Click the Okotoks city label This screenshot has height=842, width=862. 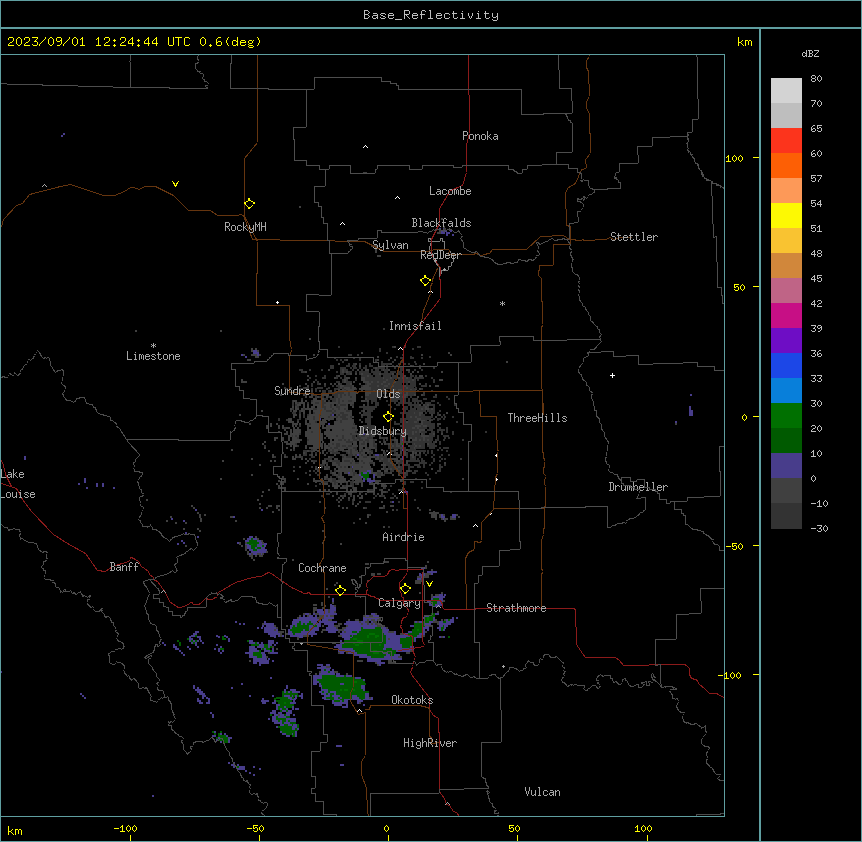(412, 700)
